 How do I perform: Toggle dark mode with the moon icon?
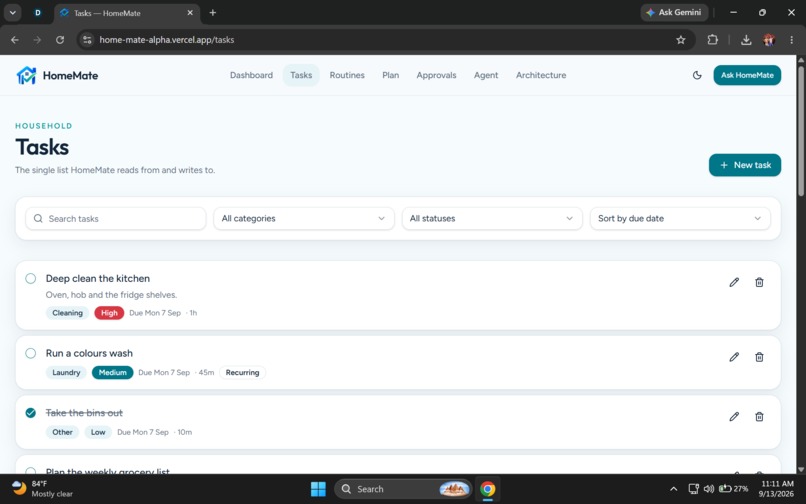[697, 75]
